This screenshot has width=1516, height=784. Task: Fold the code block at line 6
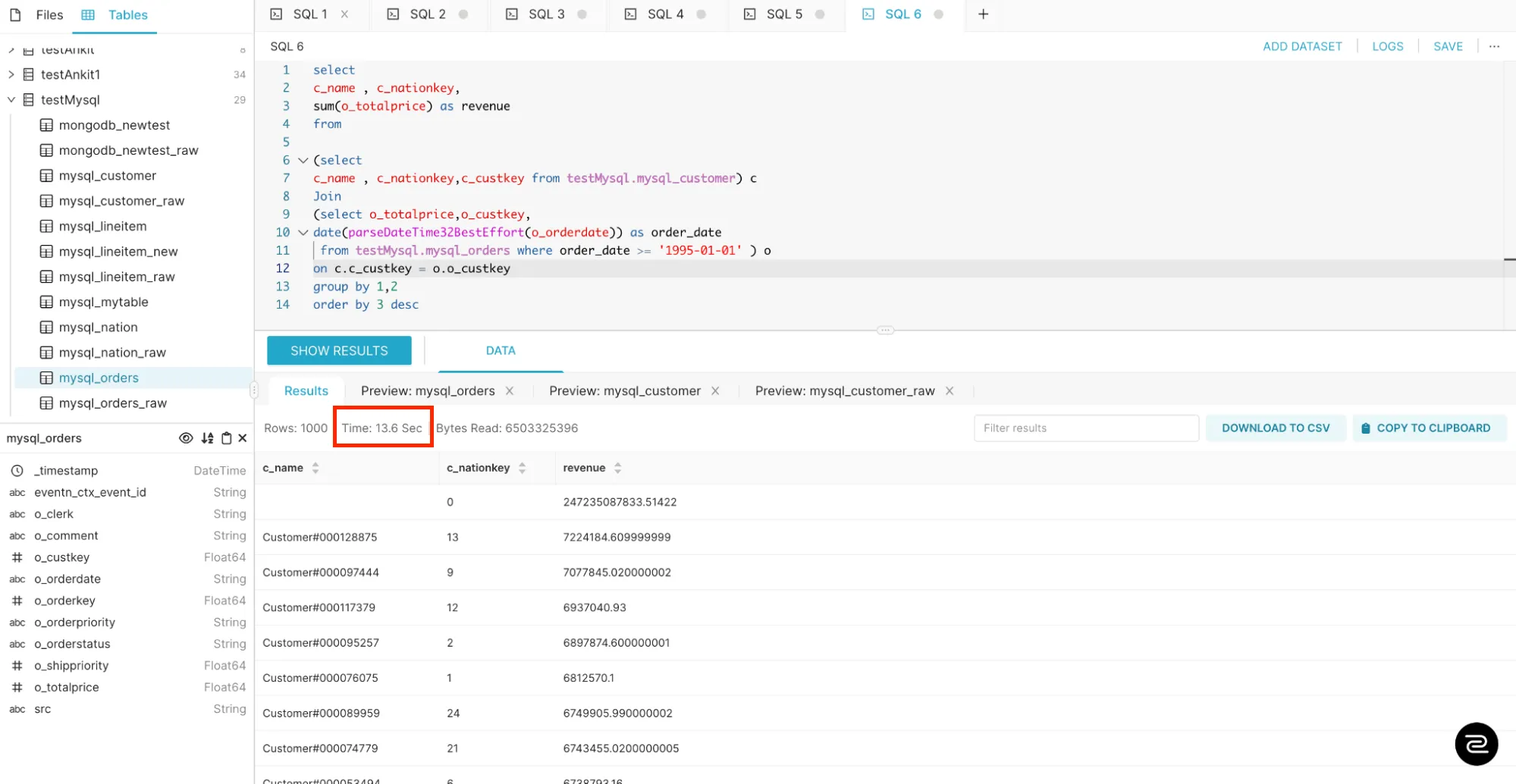[x=303, y=161]
